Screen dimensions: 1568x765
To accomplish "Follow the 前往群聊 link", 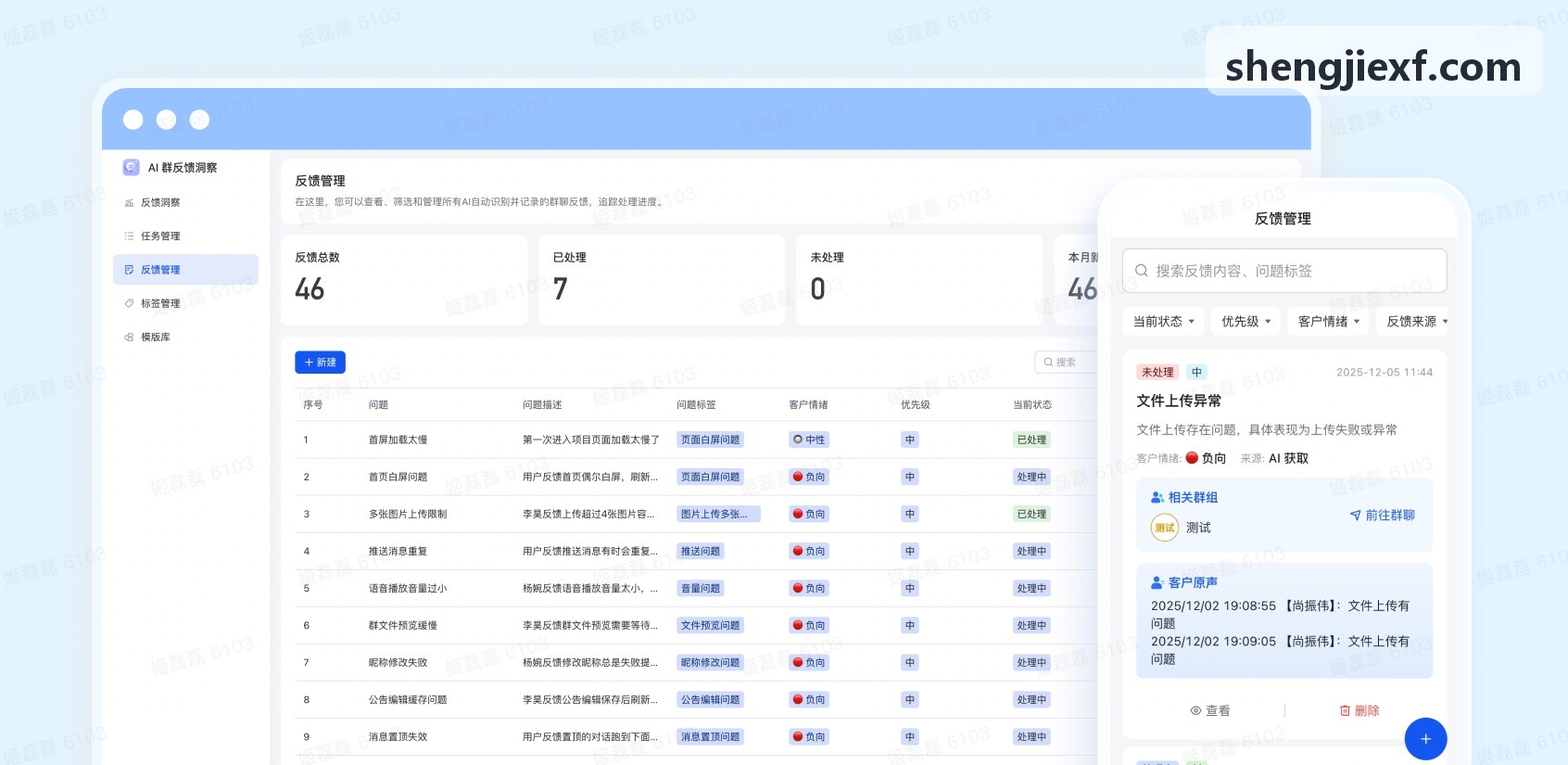I will coord(1382,516).
